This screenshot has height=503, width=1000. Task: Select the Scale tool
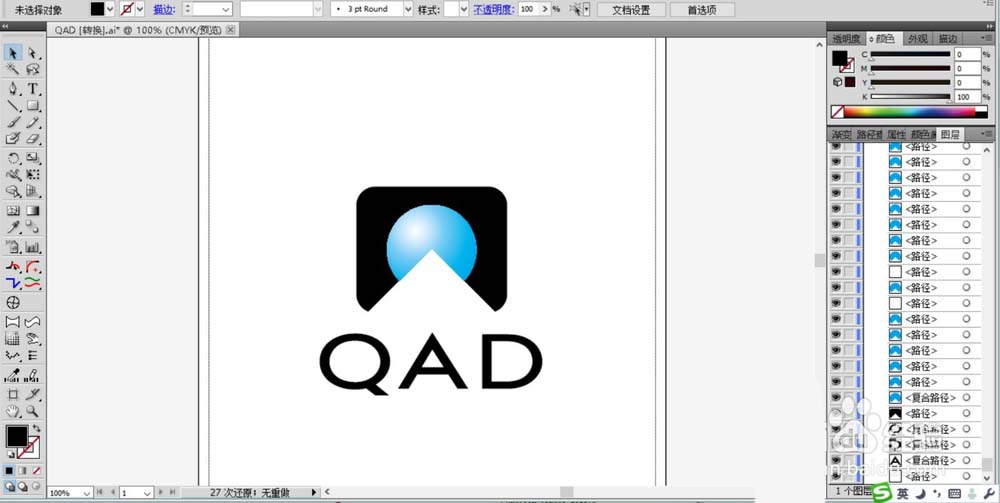33,157
